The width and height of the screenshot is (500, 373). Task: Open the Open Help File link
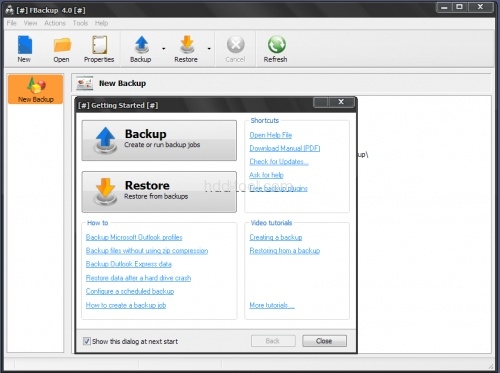(271, 135)
